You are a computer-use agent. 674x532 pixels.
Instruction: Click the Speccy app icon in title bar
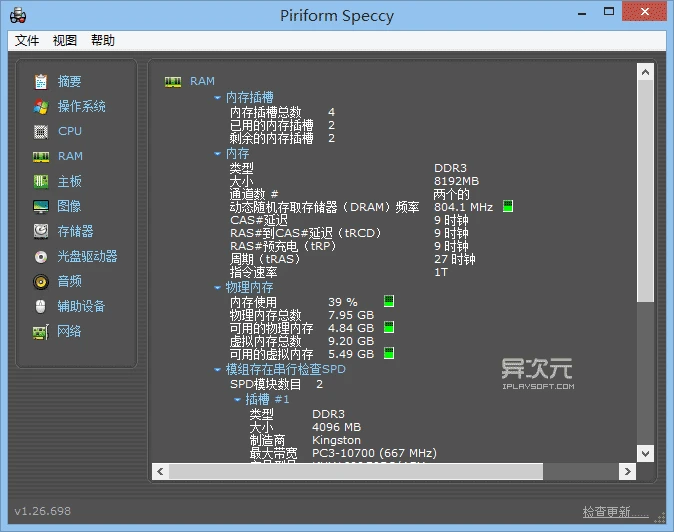pos(18,16)
